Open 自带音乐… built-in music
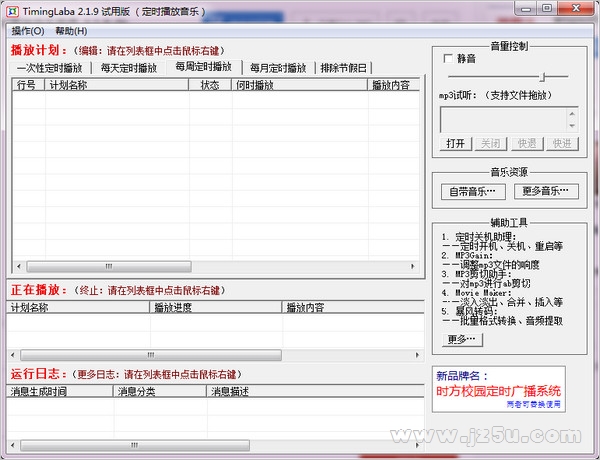Viewport: 600px width, 460px height. click(x=473, y=192)
